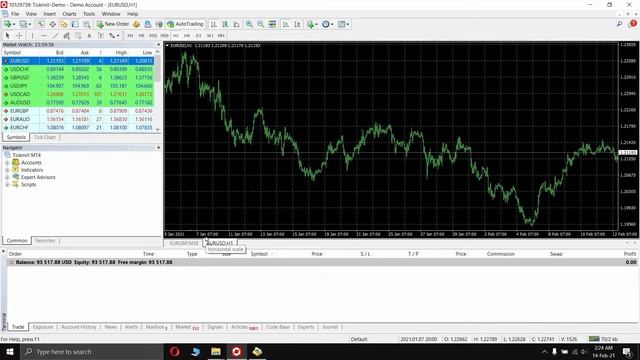The height and width of the screenshot is (360, 640).
Task: Open the Code Base terminal tab
Action: pos(278,327)
